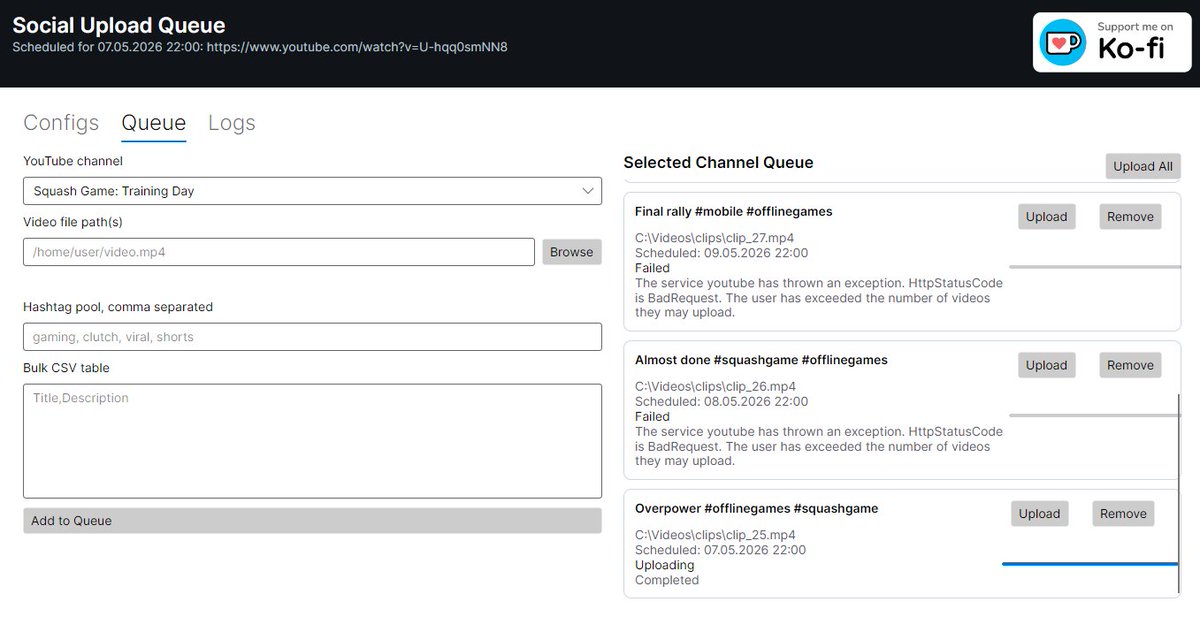Click the Browse button
The width and height of the screenshot is (1200, 617).
click(572, 252)
